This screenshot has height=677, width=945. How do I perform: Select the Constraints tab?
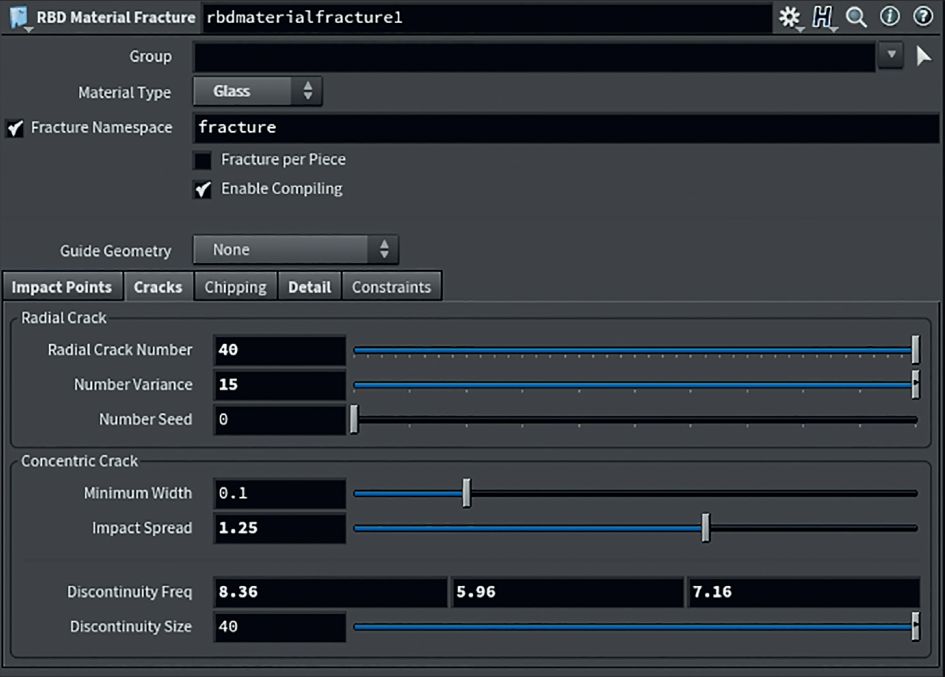pos(391,286)
